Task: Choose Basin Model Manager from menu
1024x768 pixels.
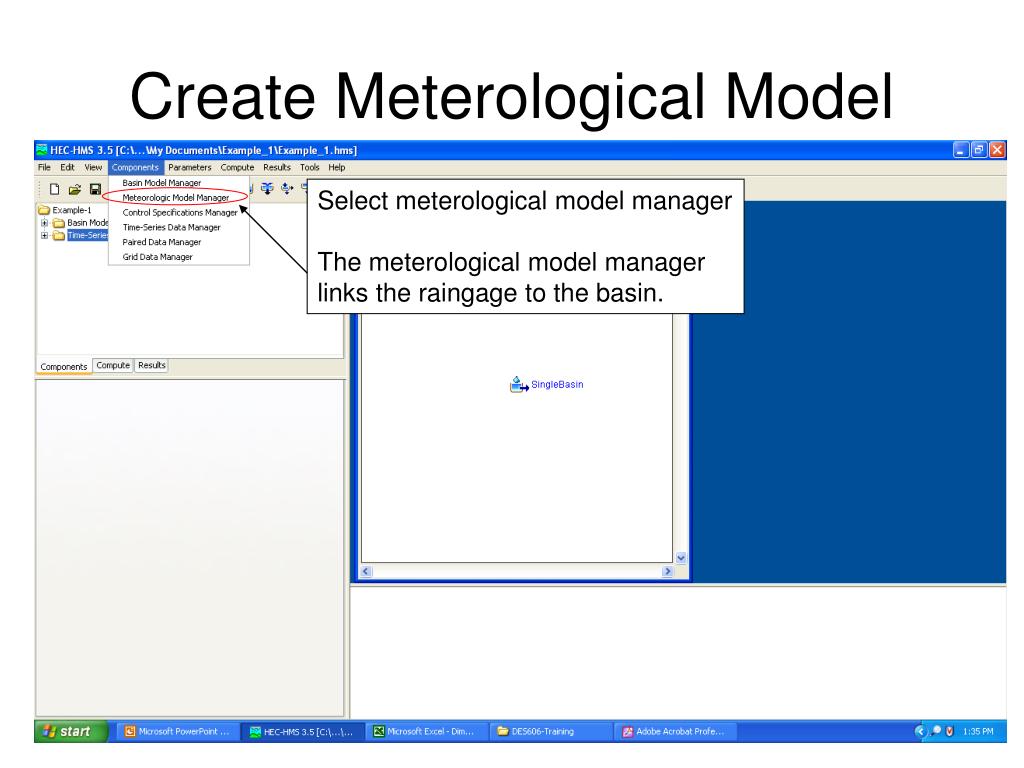Action: (x=179, y=184)
